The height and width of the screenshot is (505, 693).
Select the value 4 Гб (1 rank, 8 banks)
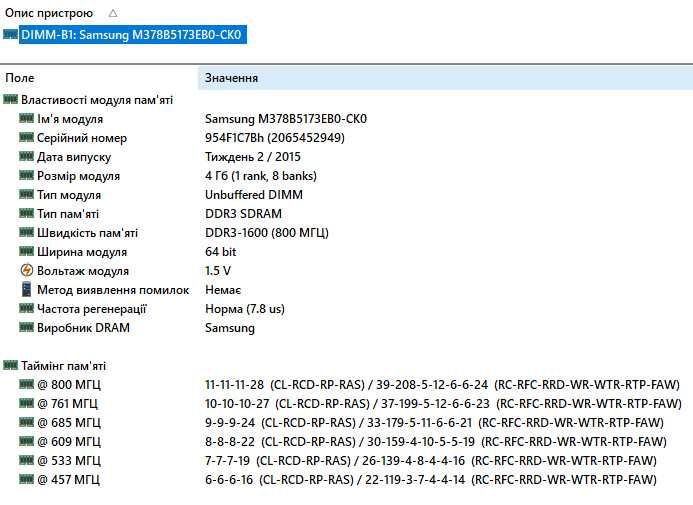click(261, 176)
